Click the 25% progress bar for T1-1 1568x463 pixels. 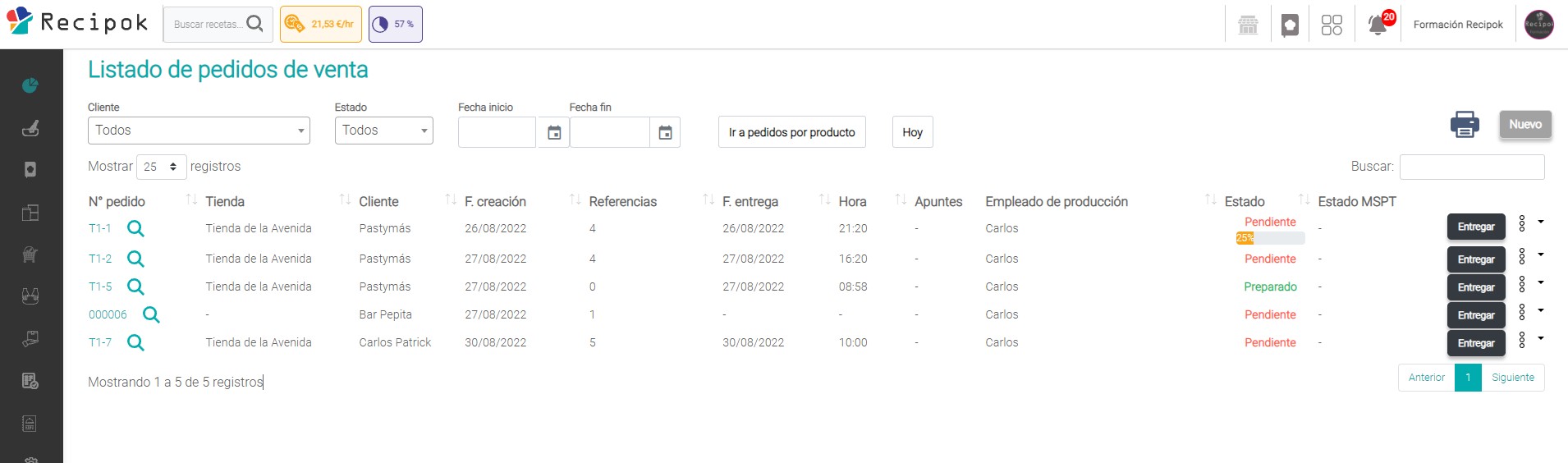(1270, 238)
